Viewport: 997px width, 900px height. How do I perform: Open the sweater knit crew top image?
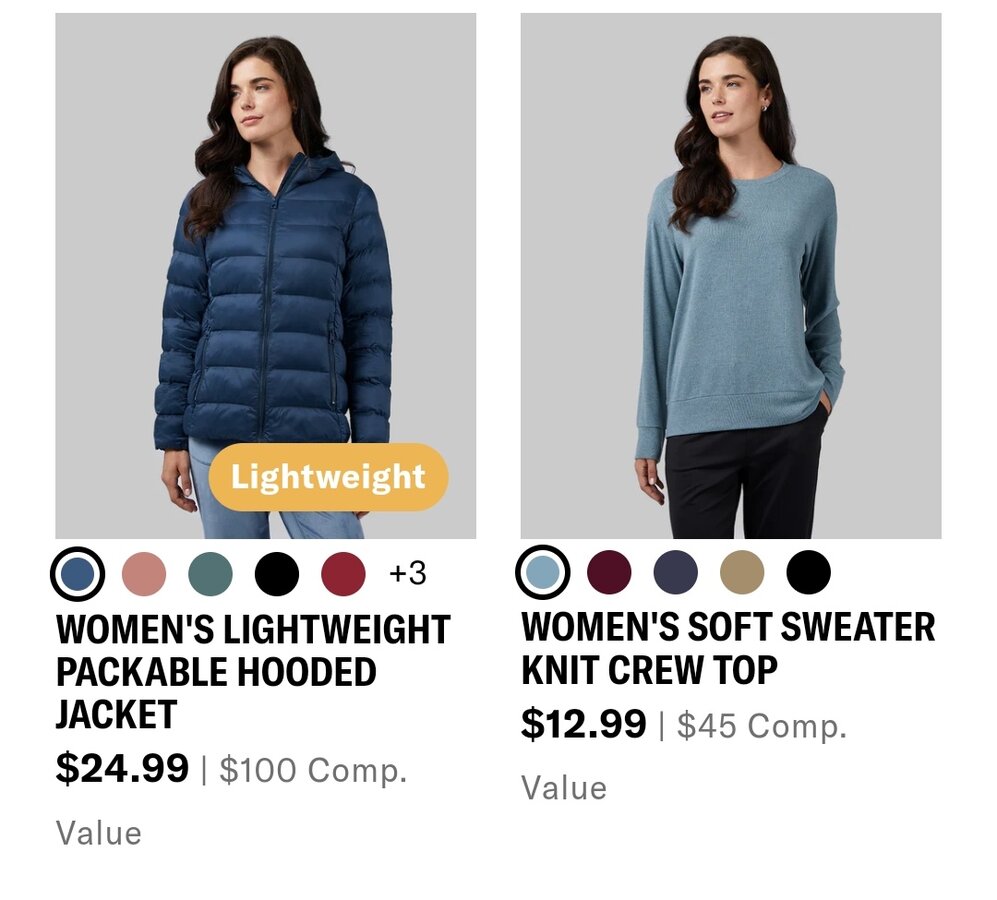[x=731, y=275]
